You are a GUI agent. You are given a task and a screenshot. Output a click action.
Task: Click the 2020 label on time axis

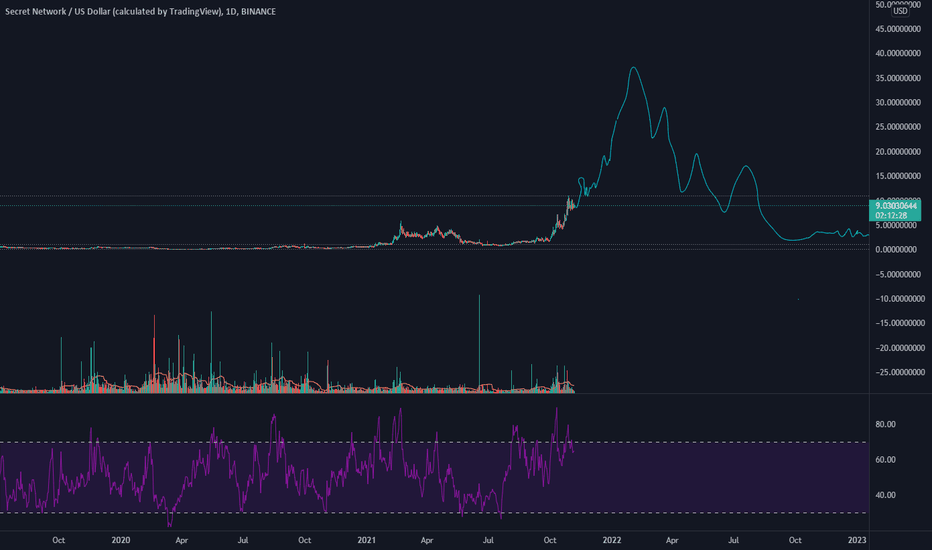[x=121, y=540]
